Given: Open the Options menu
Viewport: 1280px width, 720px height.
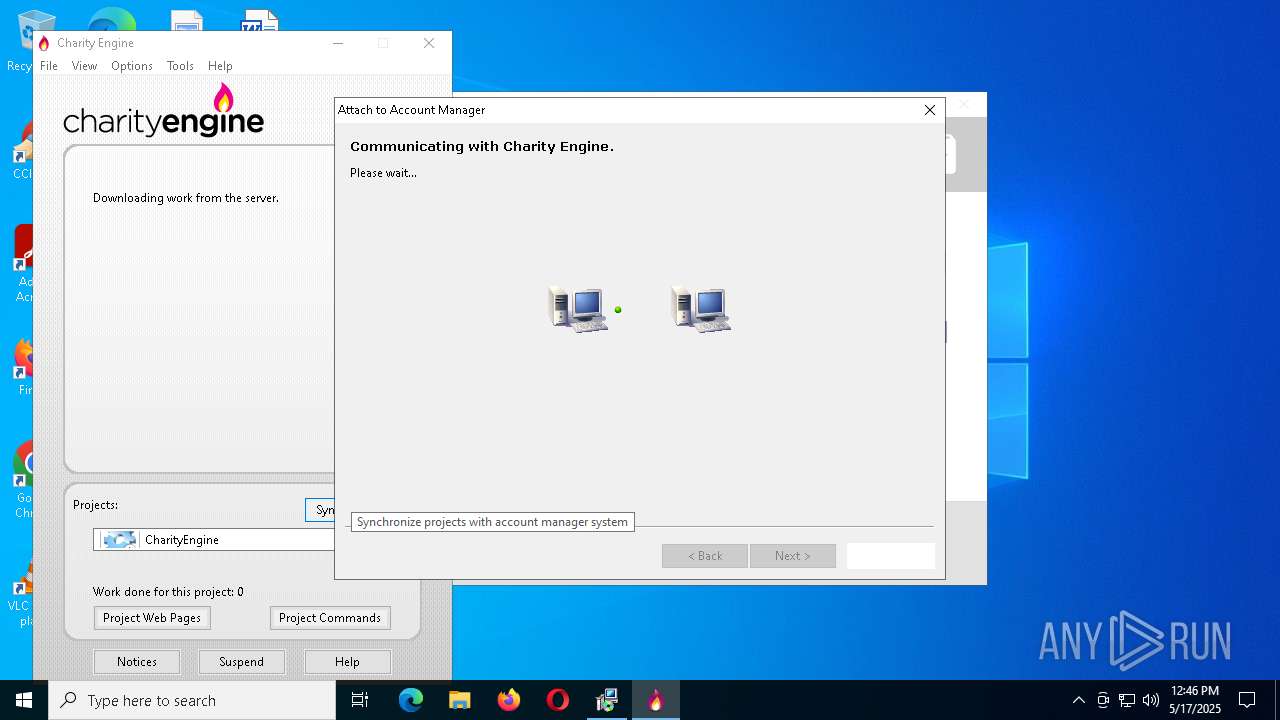Looking at the screenshot, I should pos(132,66).
